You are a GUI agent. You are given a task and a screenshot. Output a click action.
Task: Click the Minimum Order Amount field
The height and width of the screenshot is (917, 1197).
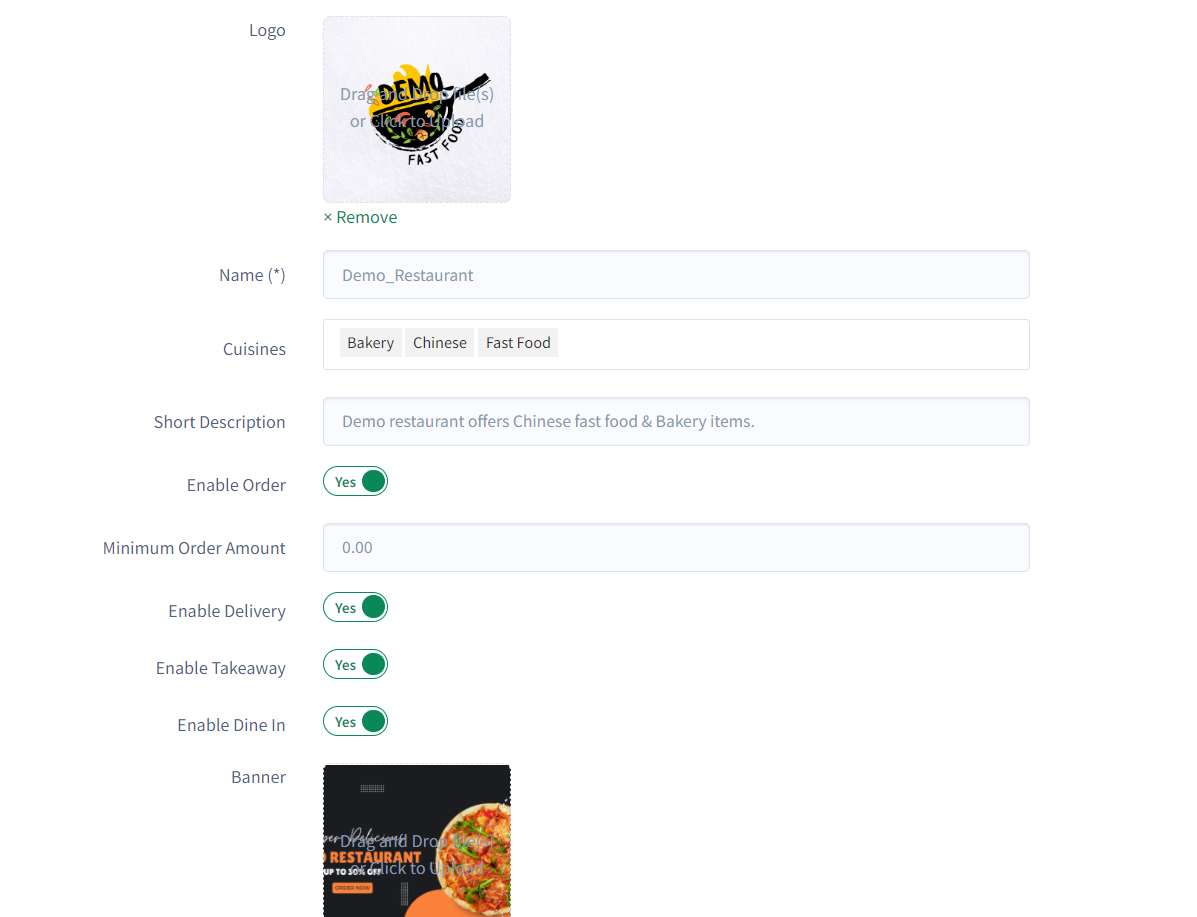(676, 547)
